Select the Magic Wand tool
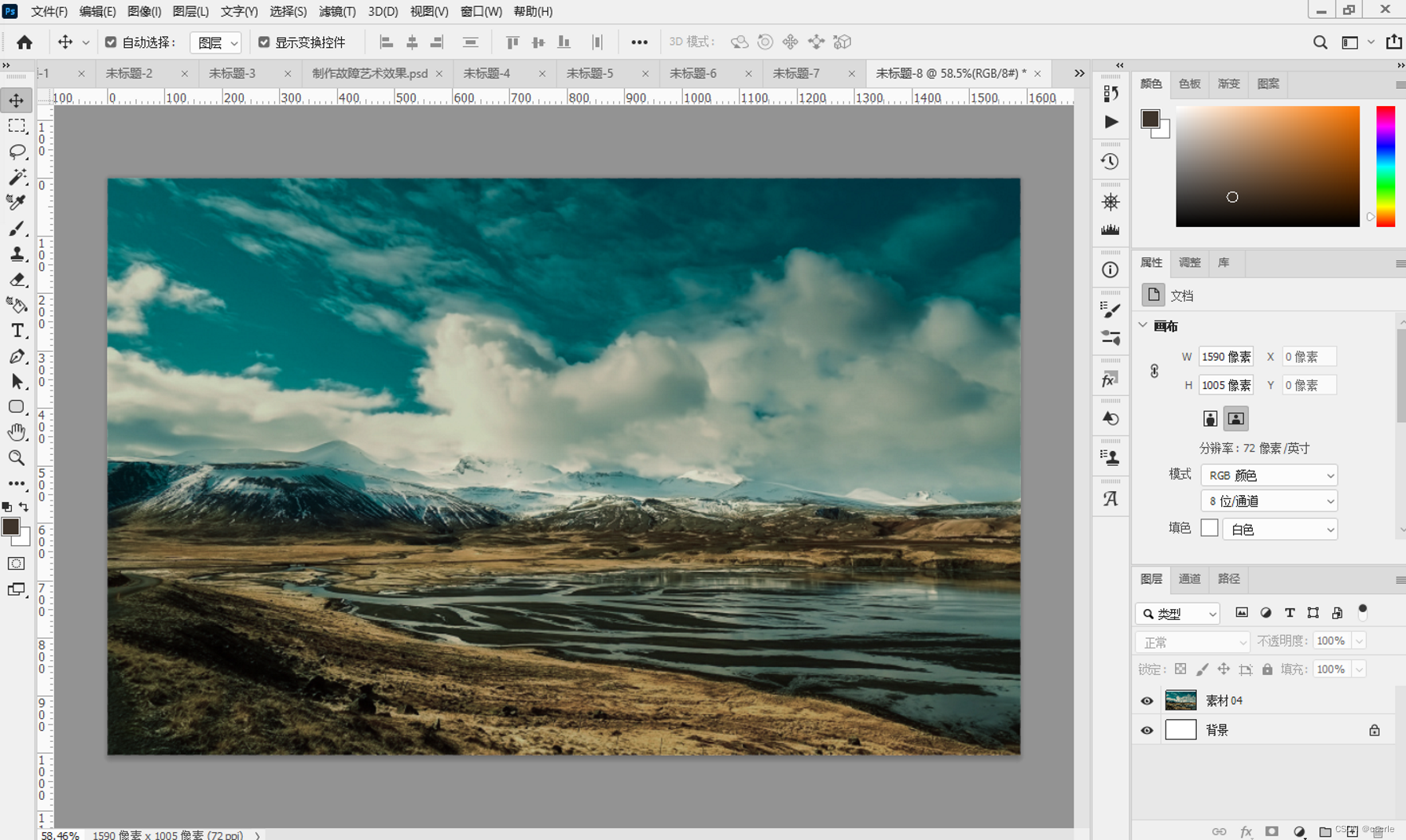 (x=17, y=177)
